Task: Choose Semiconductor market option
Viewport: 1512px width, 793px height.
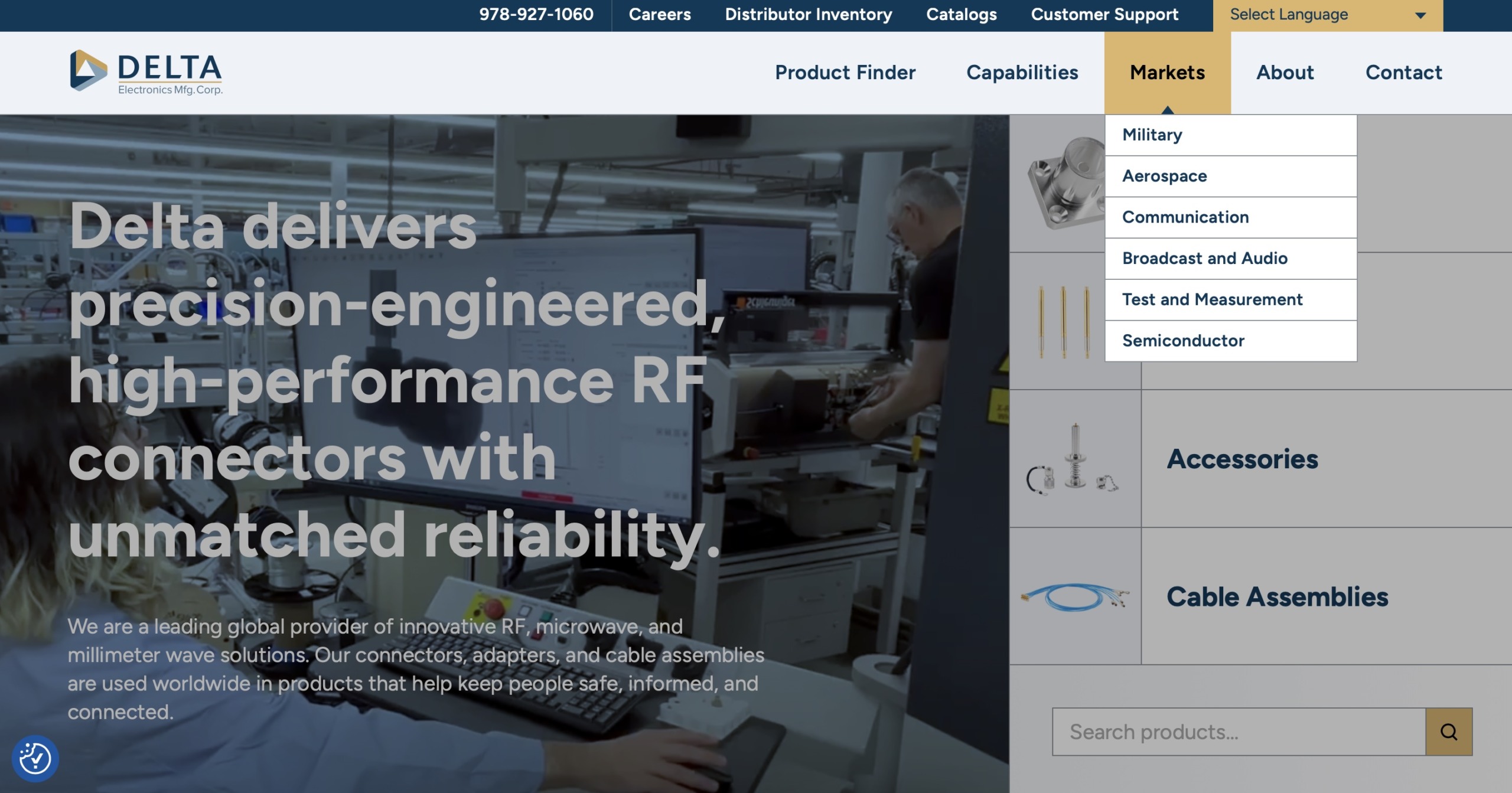Action: pos(1183,341)
